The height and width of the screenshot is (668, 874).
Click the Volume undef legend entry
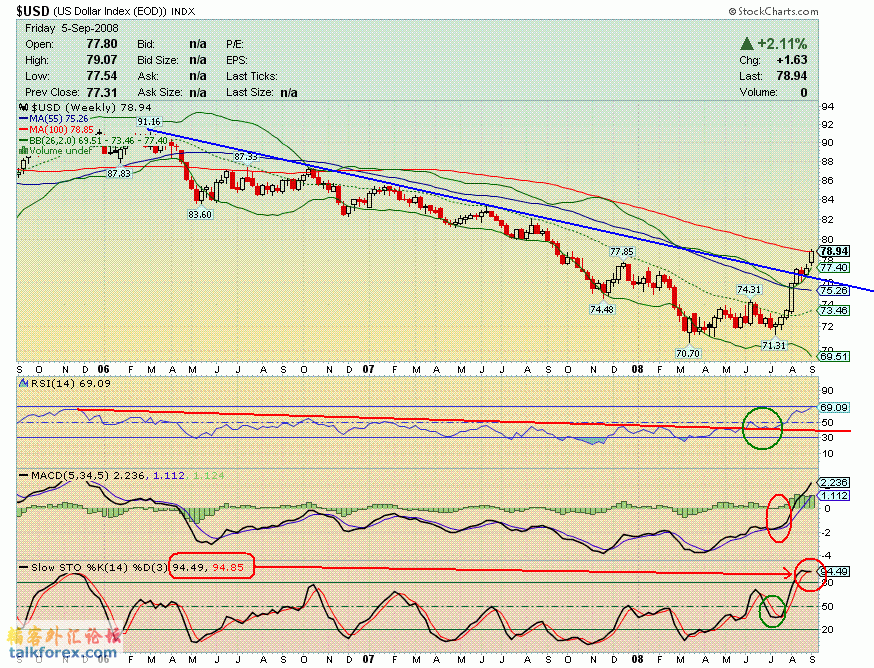pos(56,151)
